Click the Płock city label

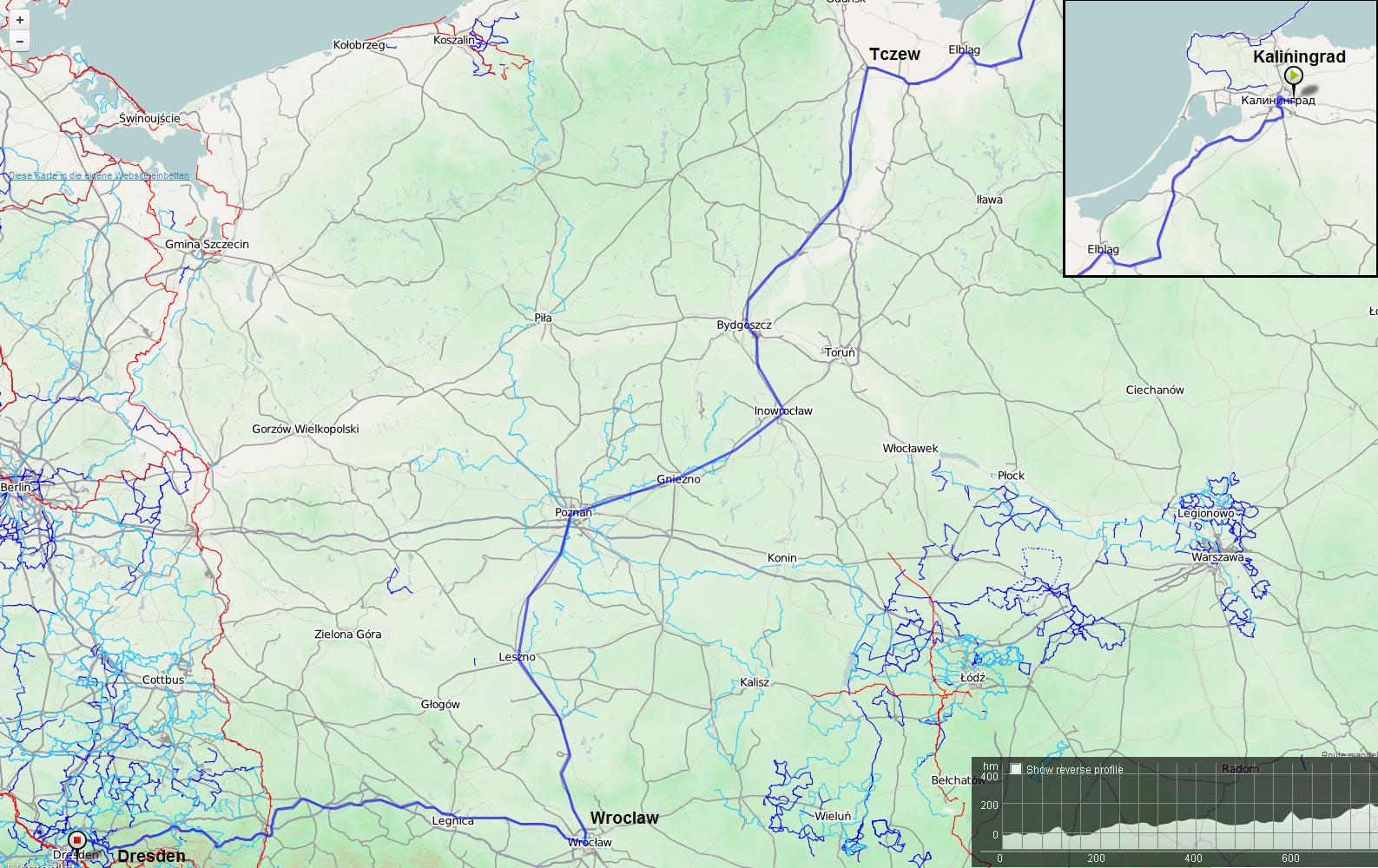pos(1011,476)
